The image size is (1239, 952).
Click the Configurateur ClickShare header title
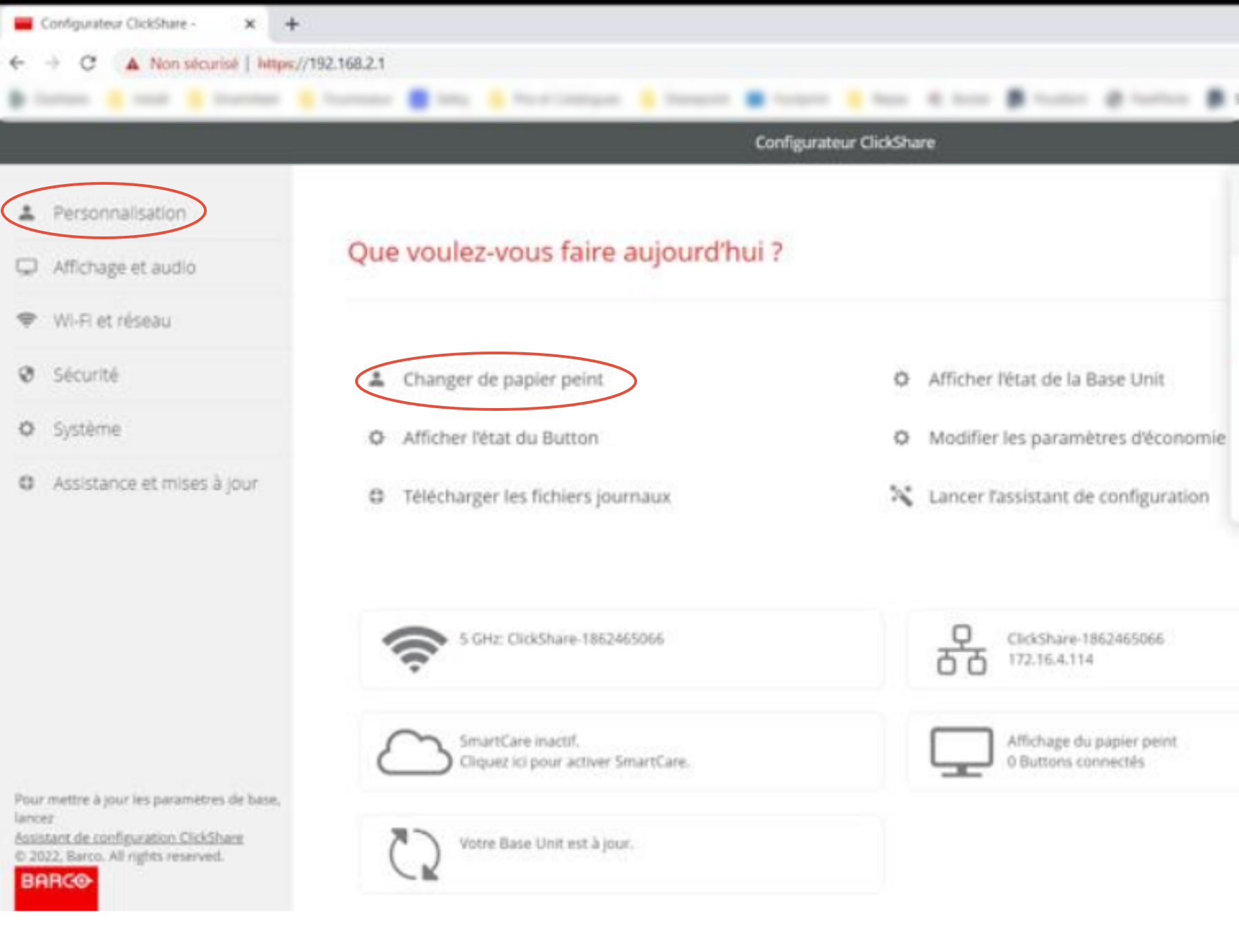pos(845,143)
